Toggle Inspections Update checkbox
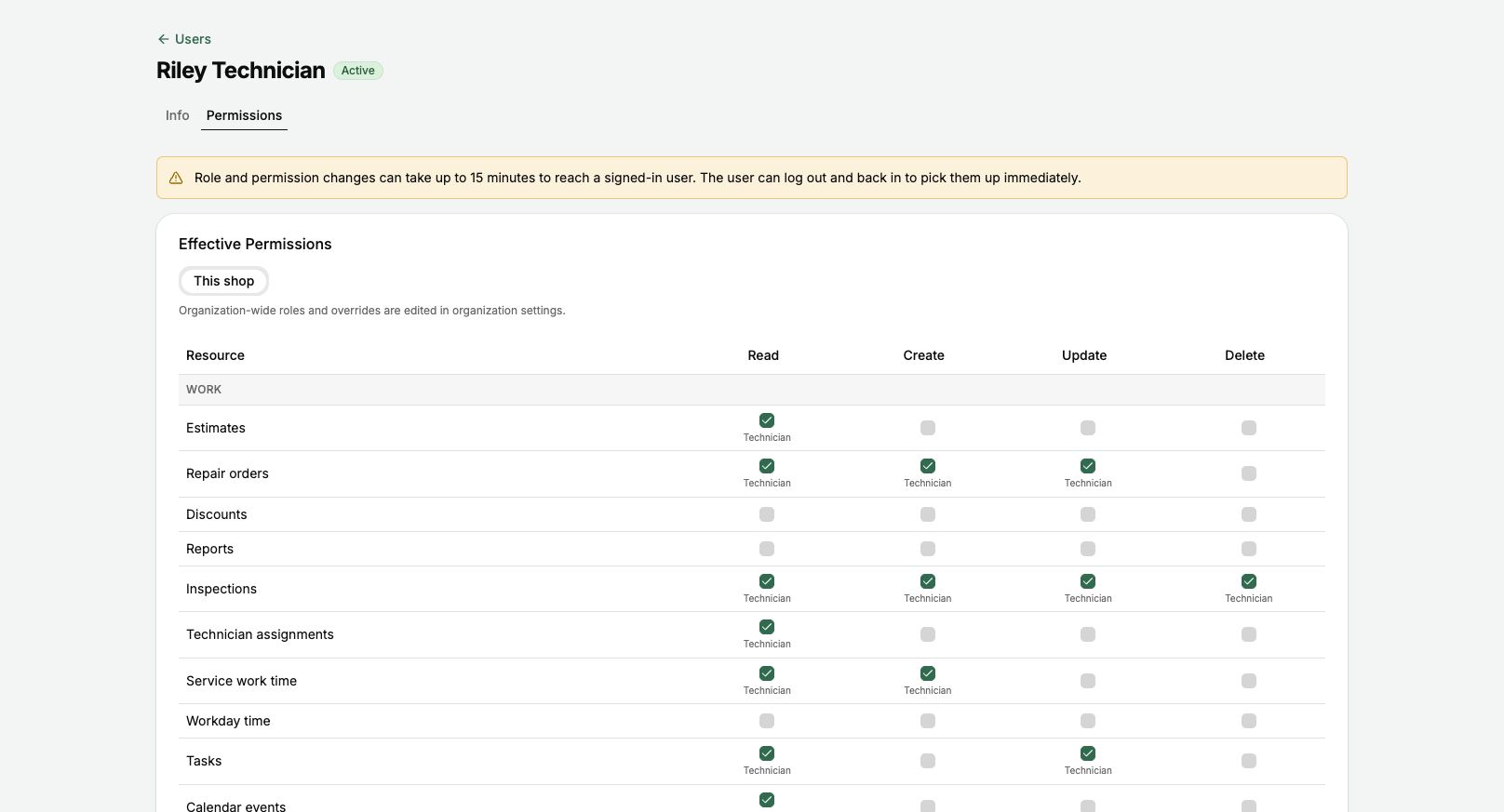 [1088, 581]
